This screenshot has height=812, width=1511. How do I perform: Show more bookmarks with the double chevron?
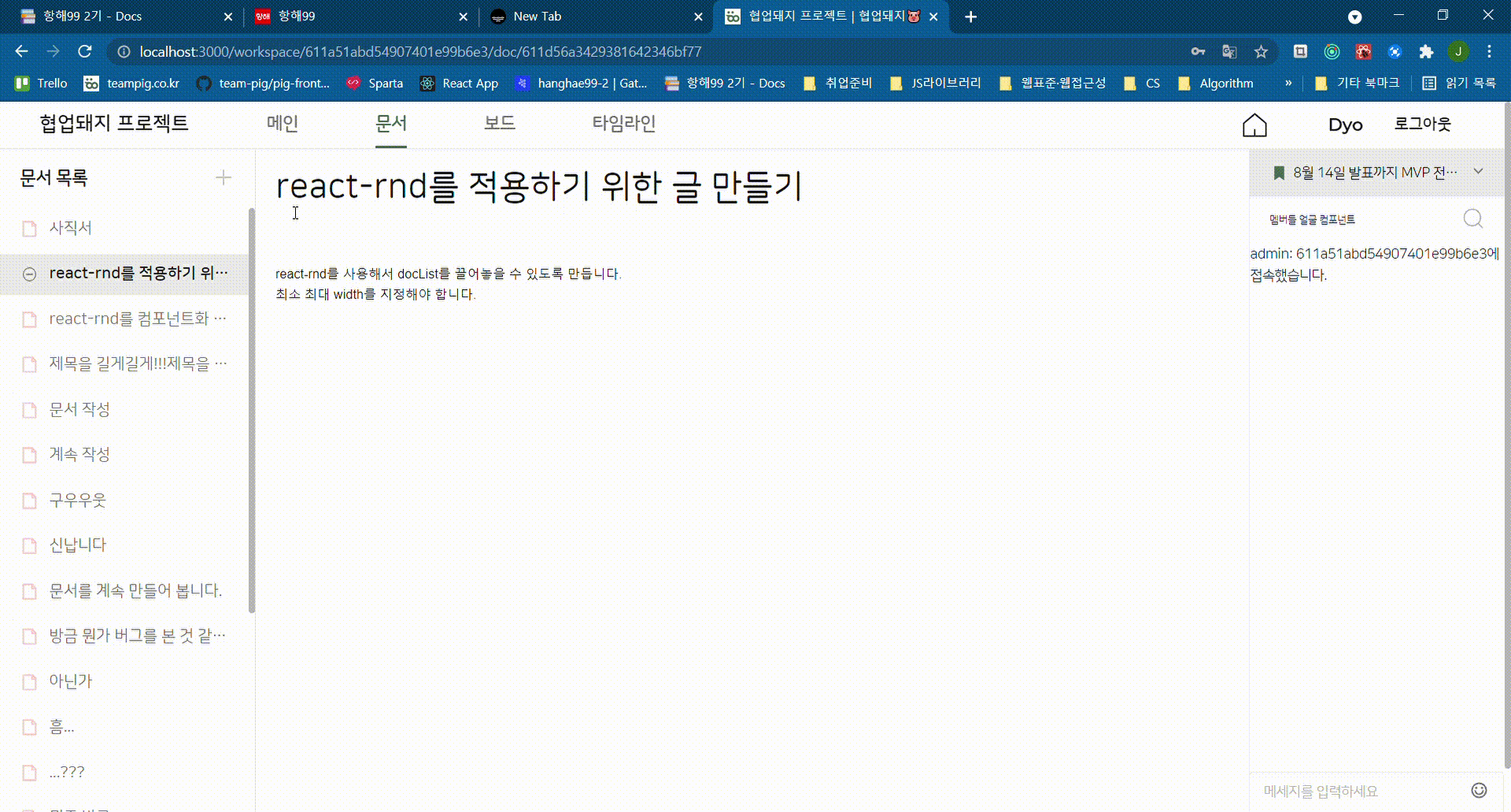1288,83
